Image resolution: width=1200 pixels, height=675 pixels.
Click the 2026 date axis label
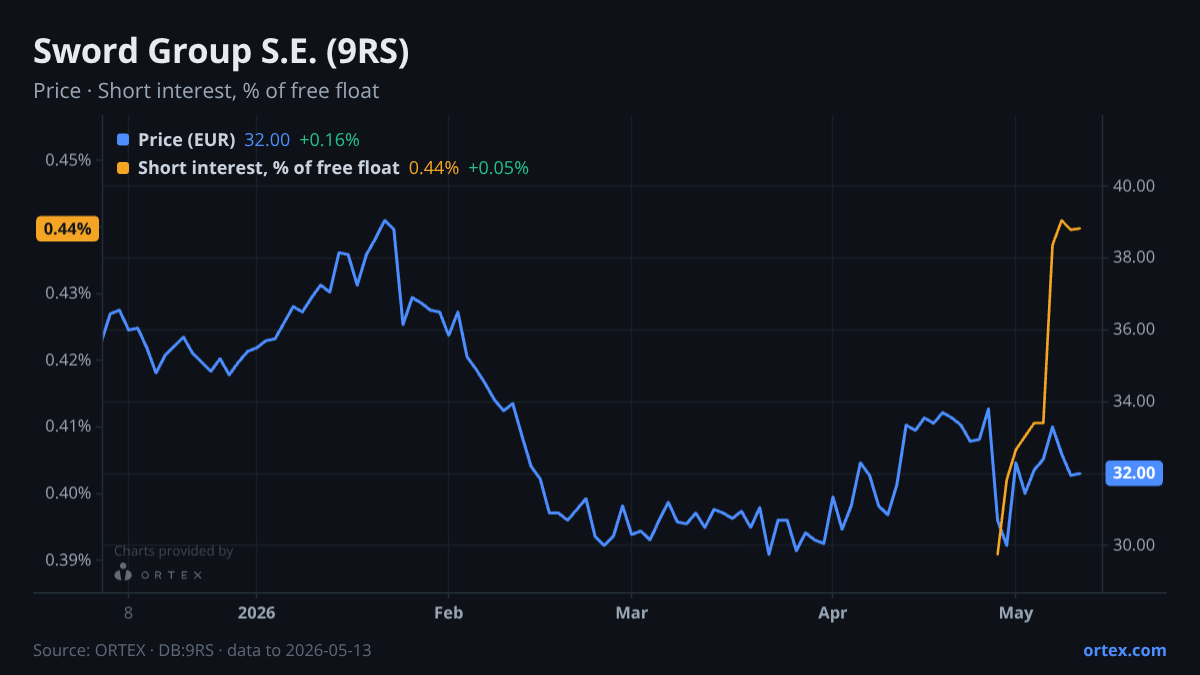coord(257,612)
